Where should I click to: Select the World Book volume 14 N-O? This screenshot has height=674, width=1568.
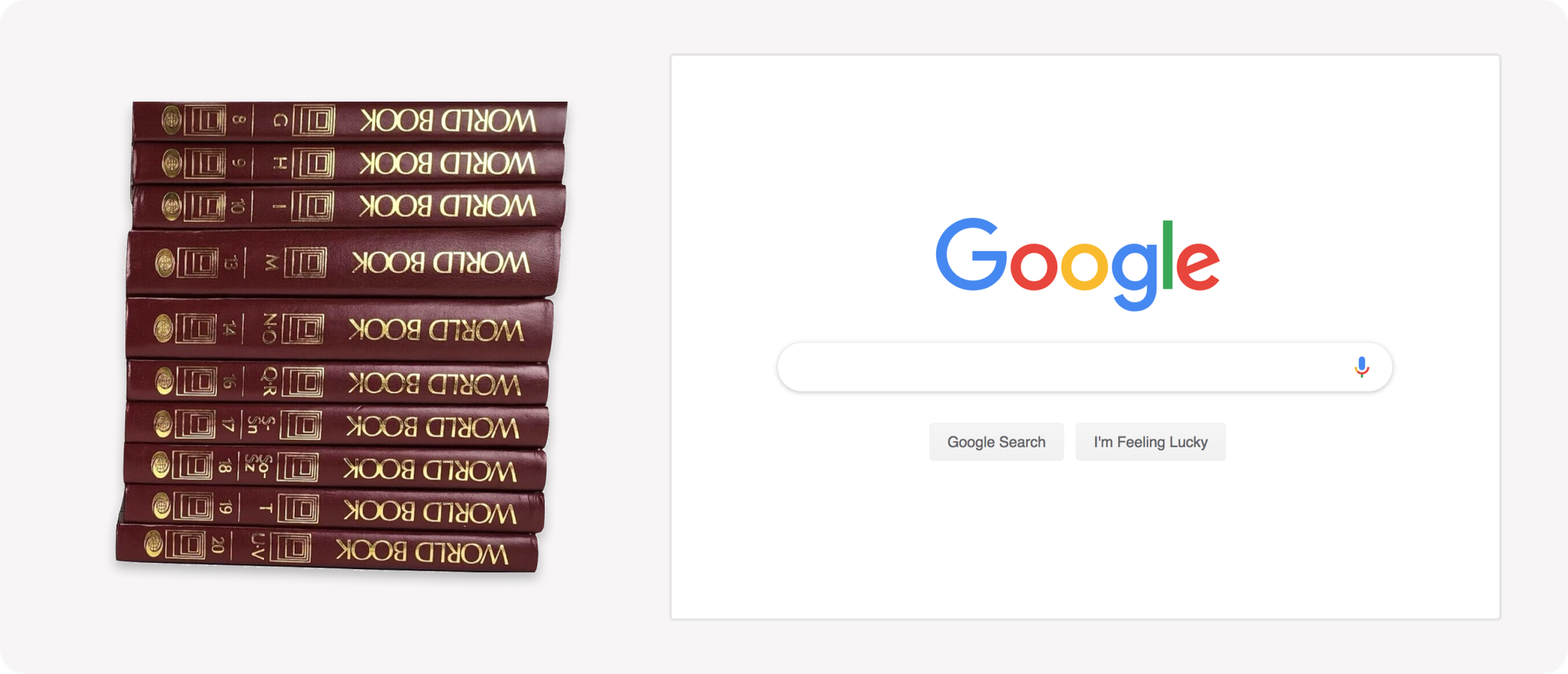coord(339,329)
